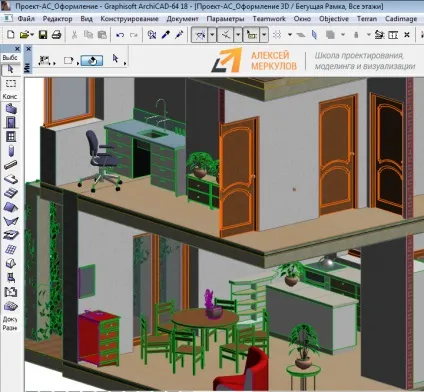424x392 pixels.
Task: Open layer settings icon in toolbar
Action: pos(379,34)
